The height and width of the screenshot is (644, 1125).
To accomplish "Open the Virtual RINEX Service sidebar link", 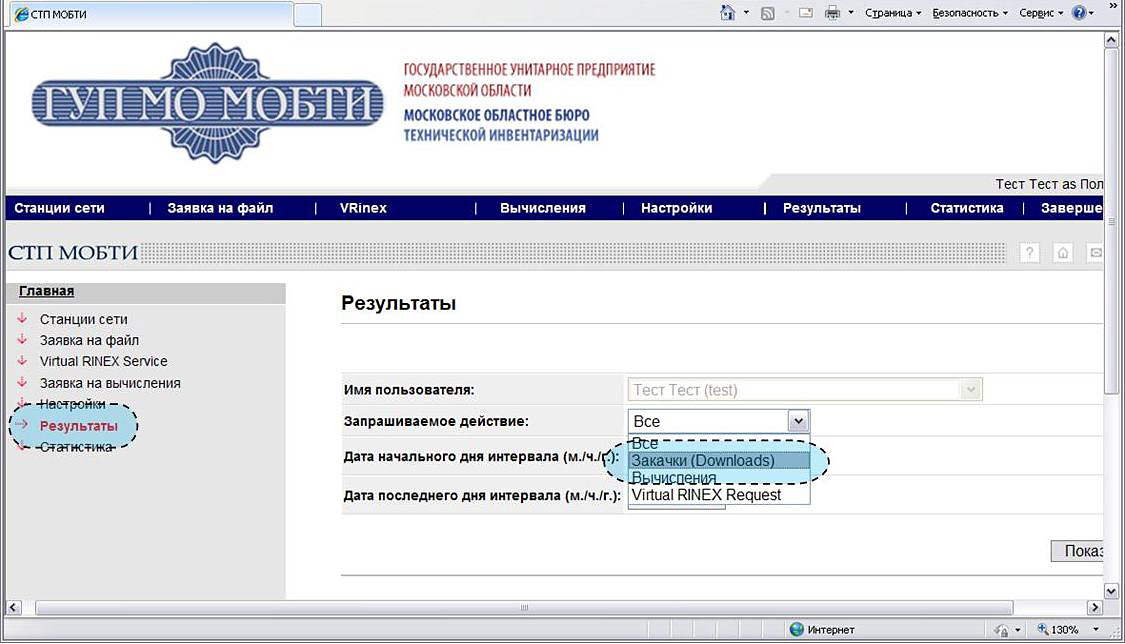I will [103, 361].
